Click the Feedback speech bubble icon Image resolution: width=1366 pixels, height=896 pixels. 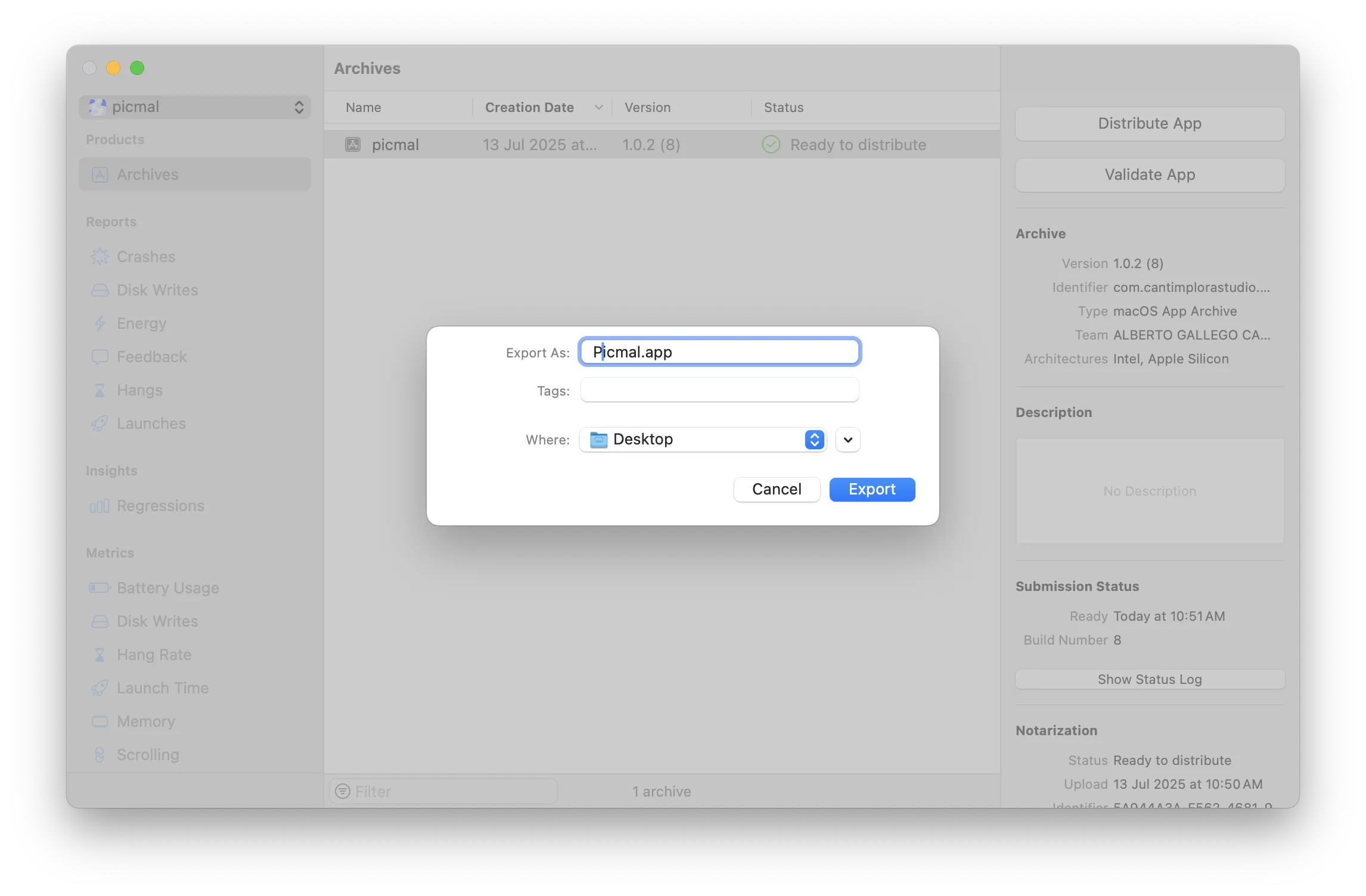100,357
